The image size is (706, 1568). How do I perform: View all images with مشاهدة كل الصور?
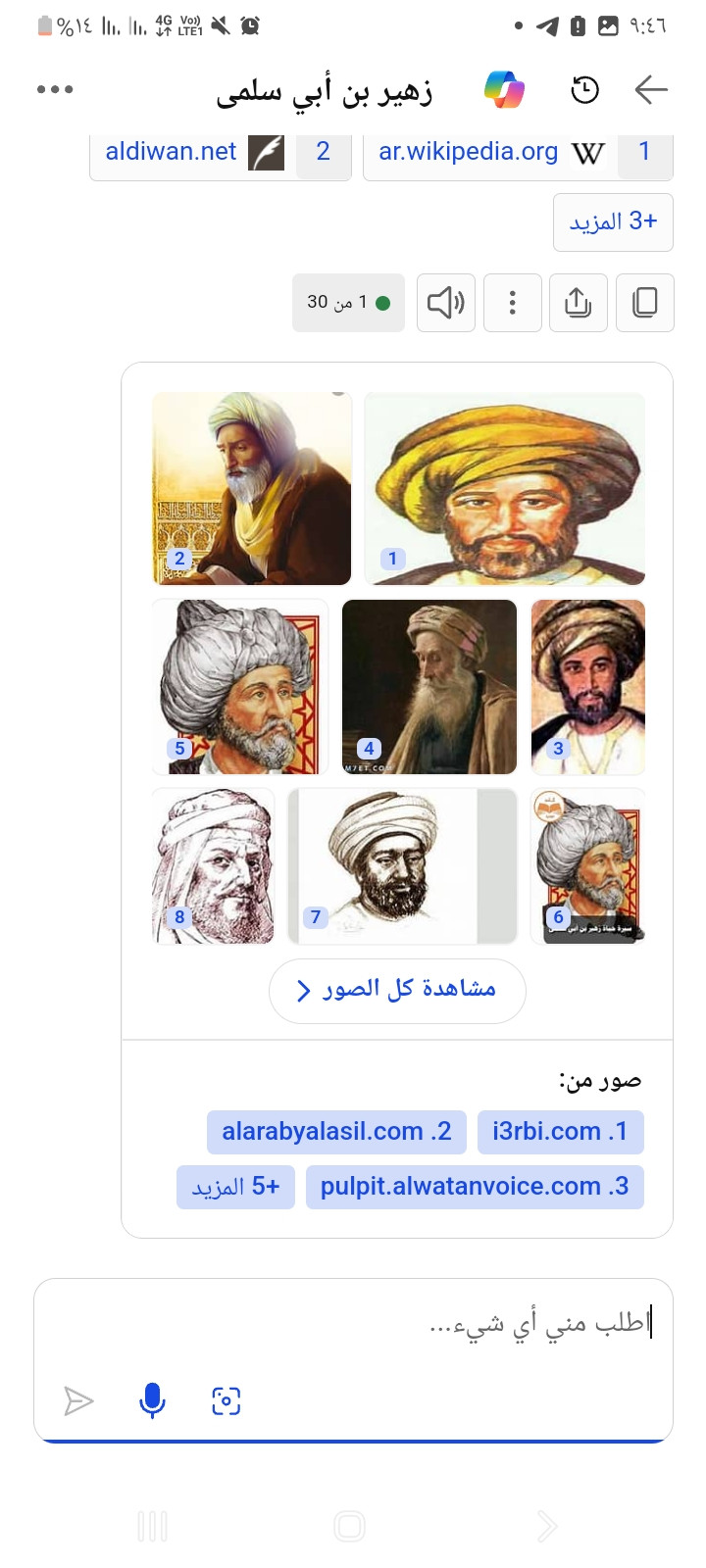tap(397, 990)
